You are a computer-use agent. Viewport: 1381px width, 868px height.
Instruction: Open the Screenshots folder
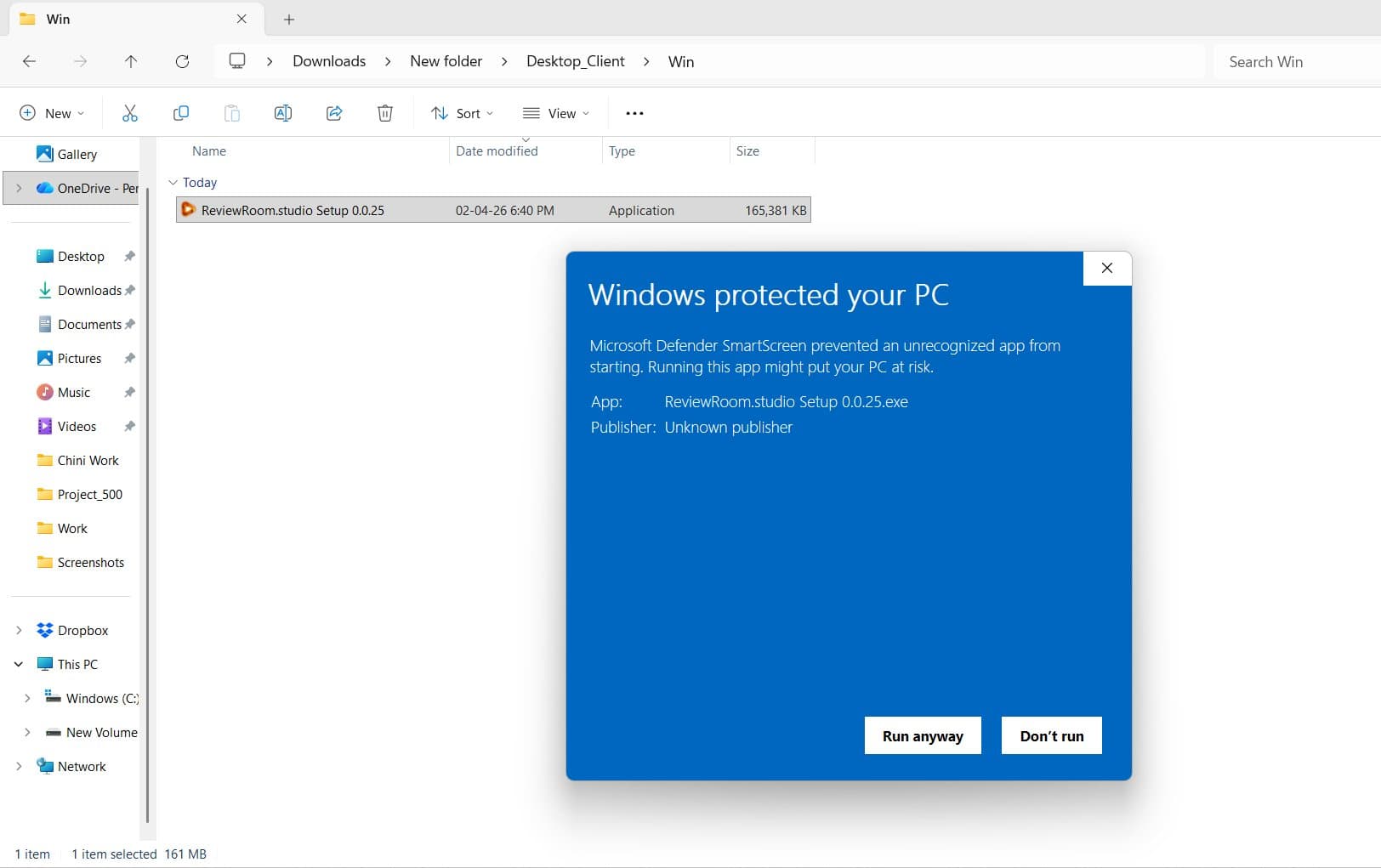pyautogui.click(x=81, y=562)
